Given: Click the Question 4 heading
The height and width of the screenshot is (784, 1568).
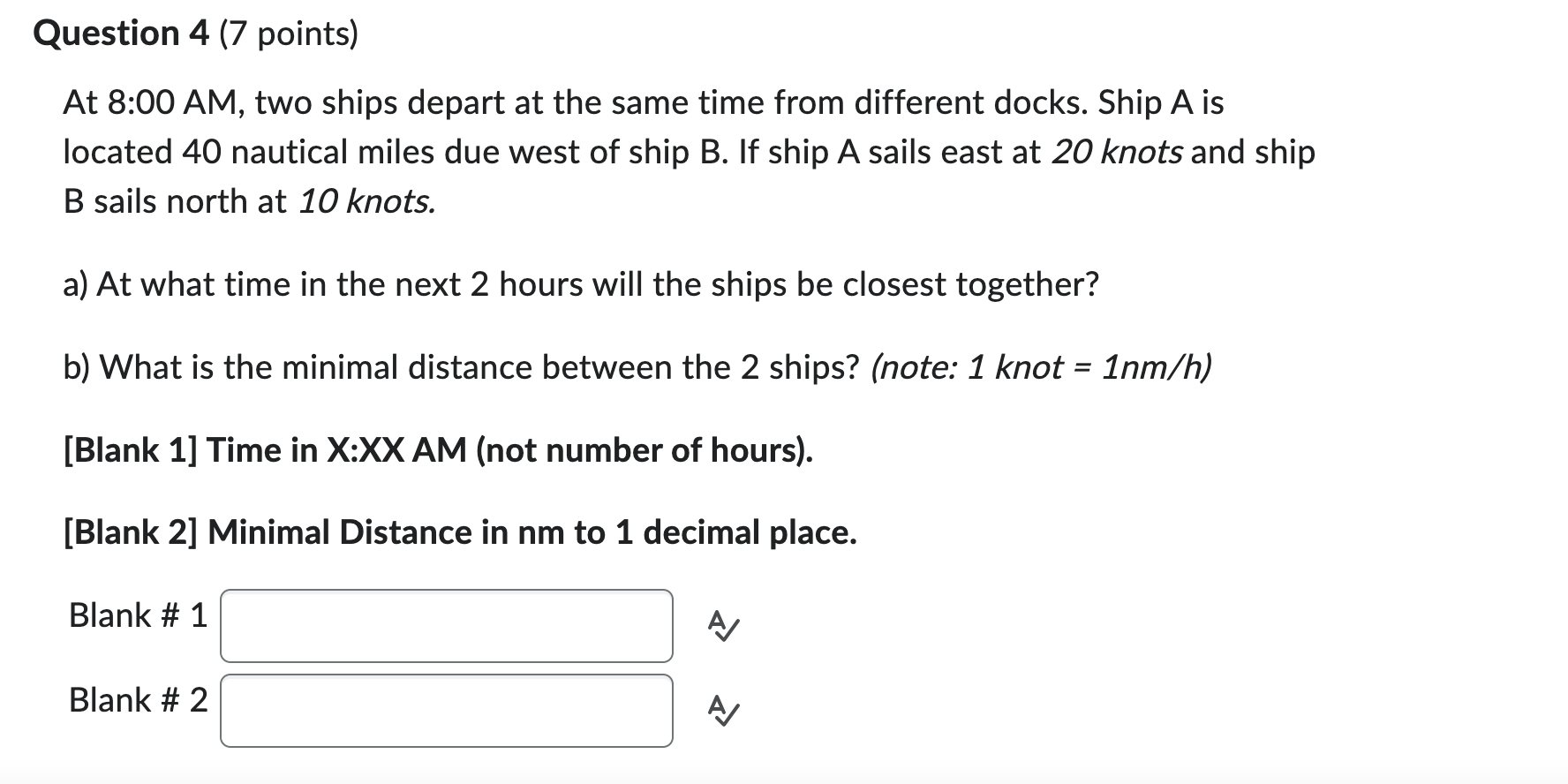Looking at the screenshot, I should click(x=194, y=33).
